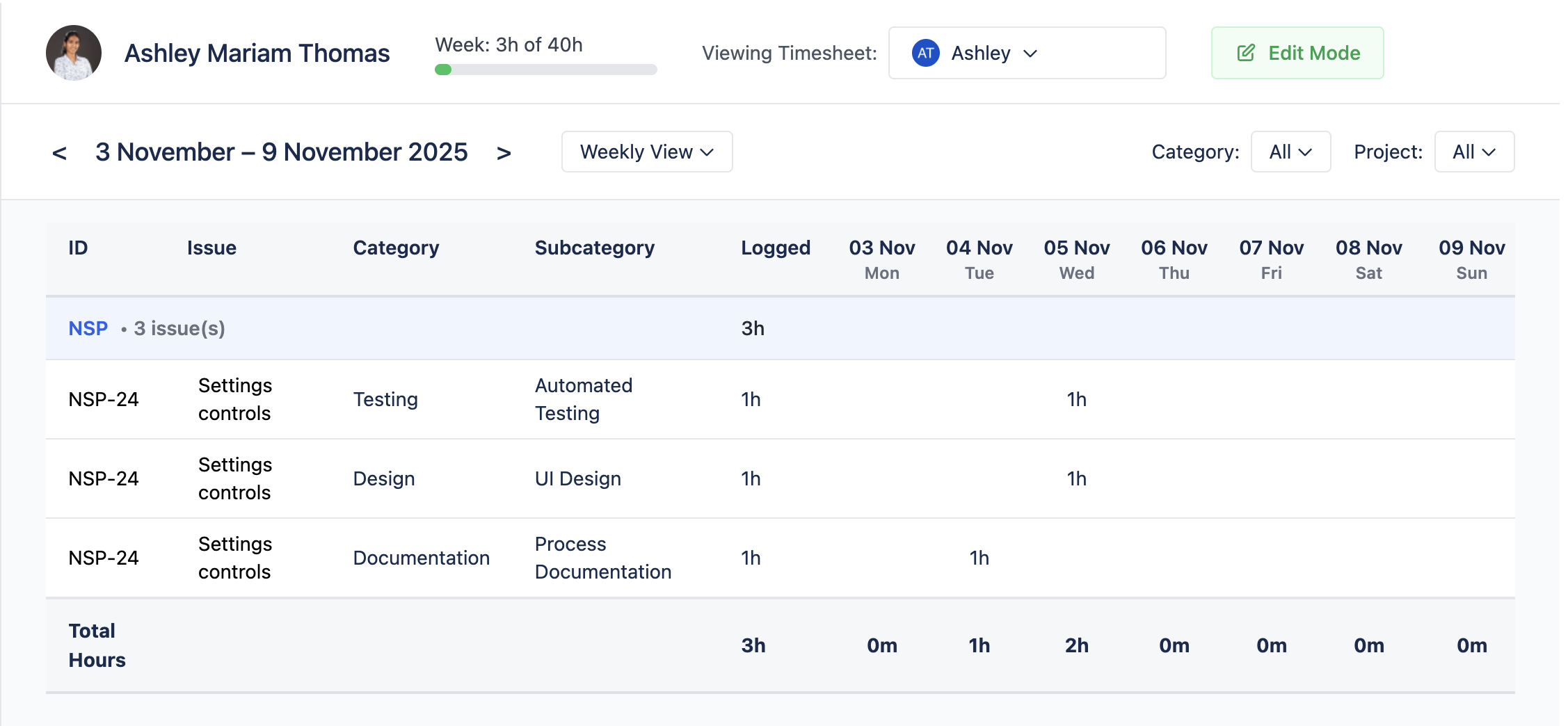Open the Viewing Timesheet Ashley dropdown
The image size is (1568, 726).
[x=1027, y=53]
